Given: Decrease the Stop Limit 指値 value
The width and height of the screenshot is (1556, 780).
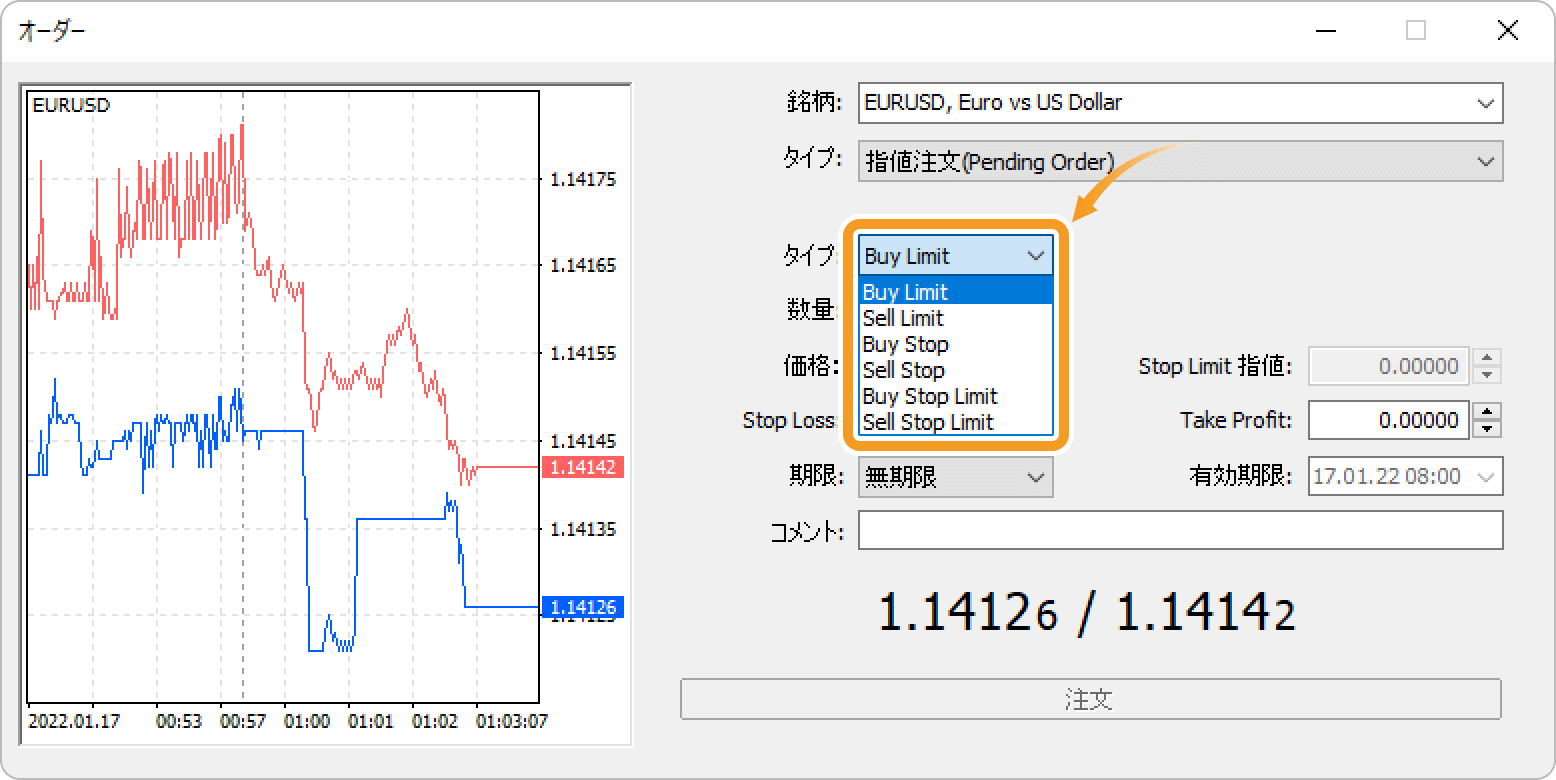Looking at the screenshot, I should [1489, 375].
